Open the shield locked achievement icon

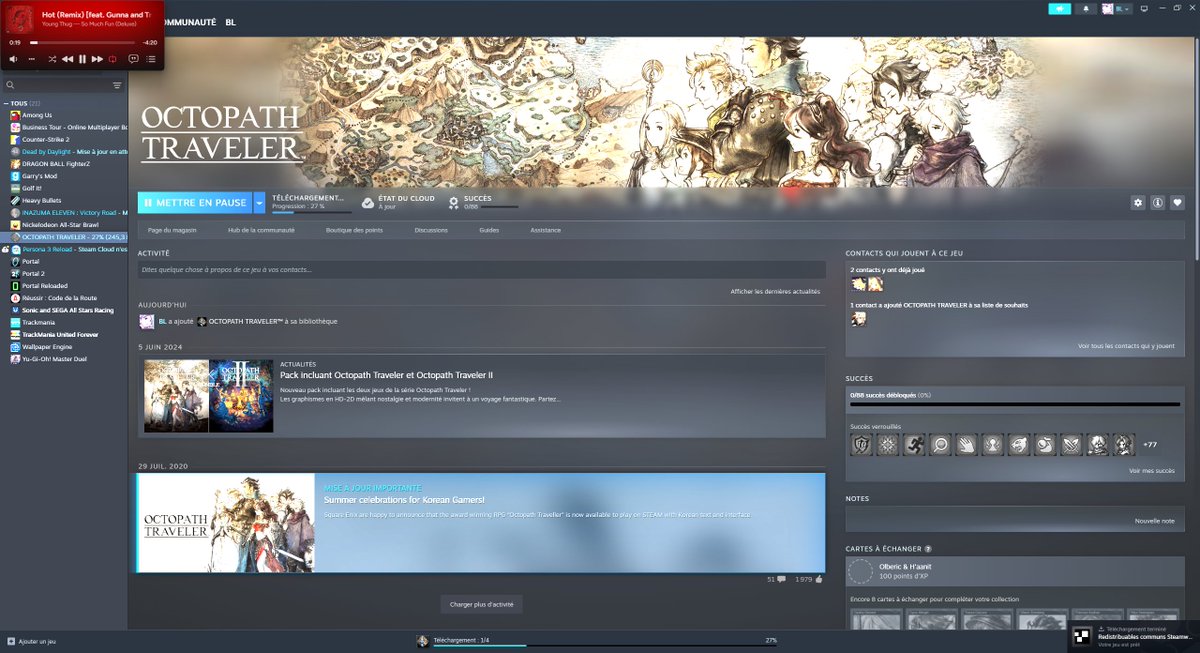pos(861,444)
